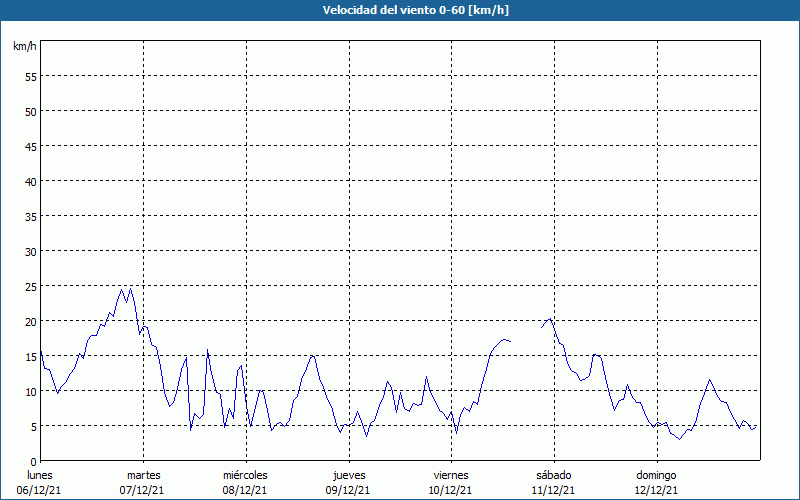The width and height of the screenshot is (800, 500).
Task: Click the '40' y-axis value
Action: coord(31,182)
